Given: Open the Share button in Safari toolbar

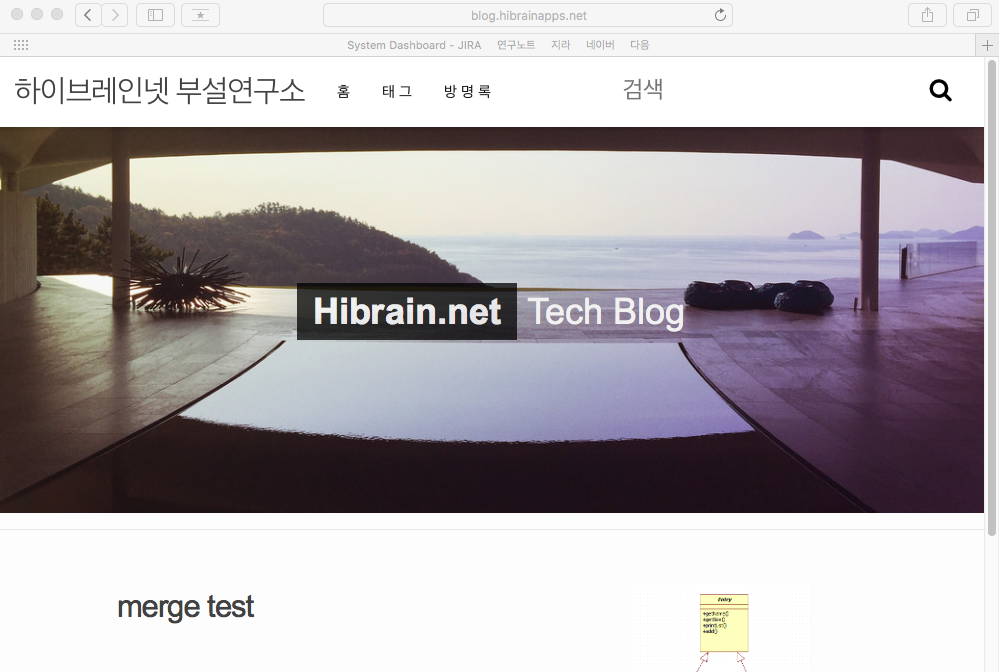Looking at the screenshot, I should [928, 15].
